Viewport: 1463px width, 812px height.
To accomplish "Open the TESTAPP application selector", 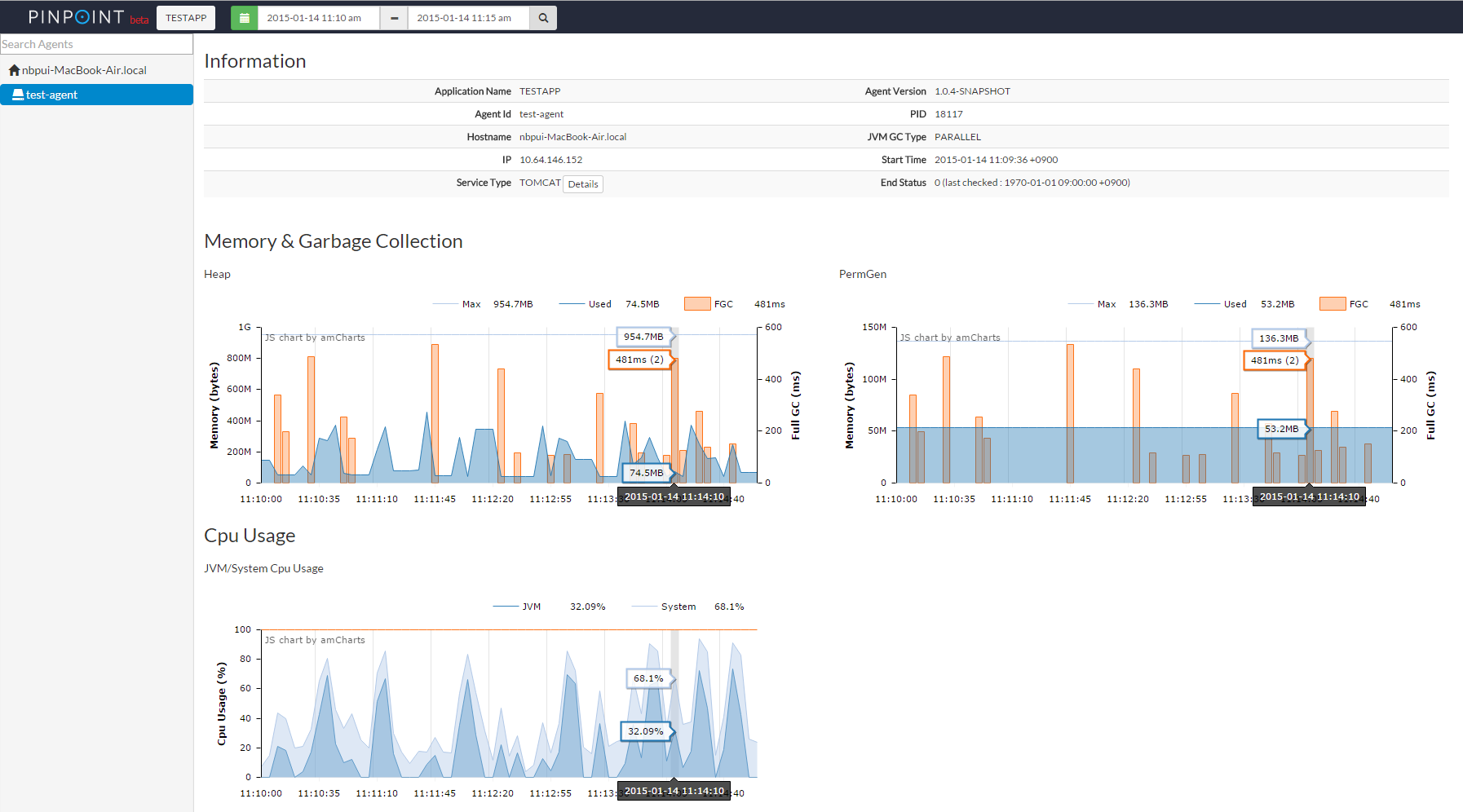I will click(x=186, y=18).
